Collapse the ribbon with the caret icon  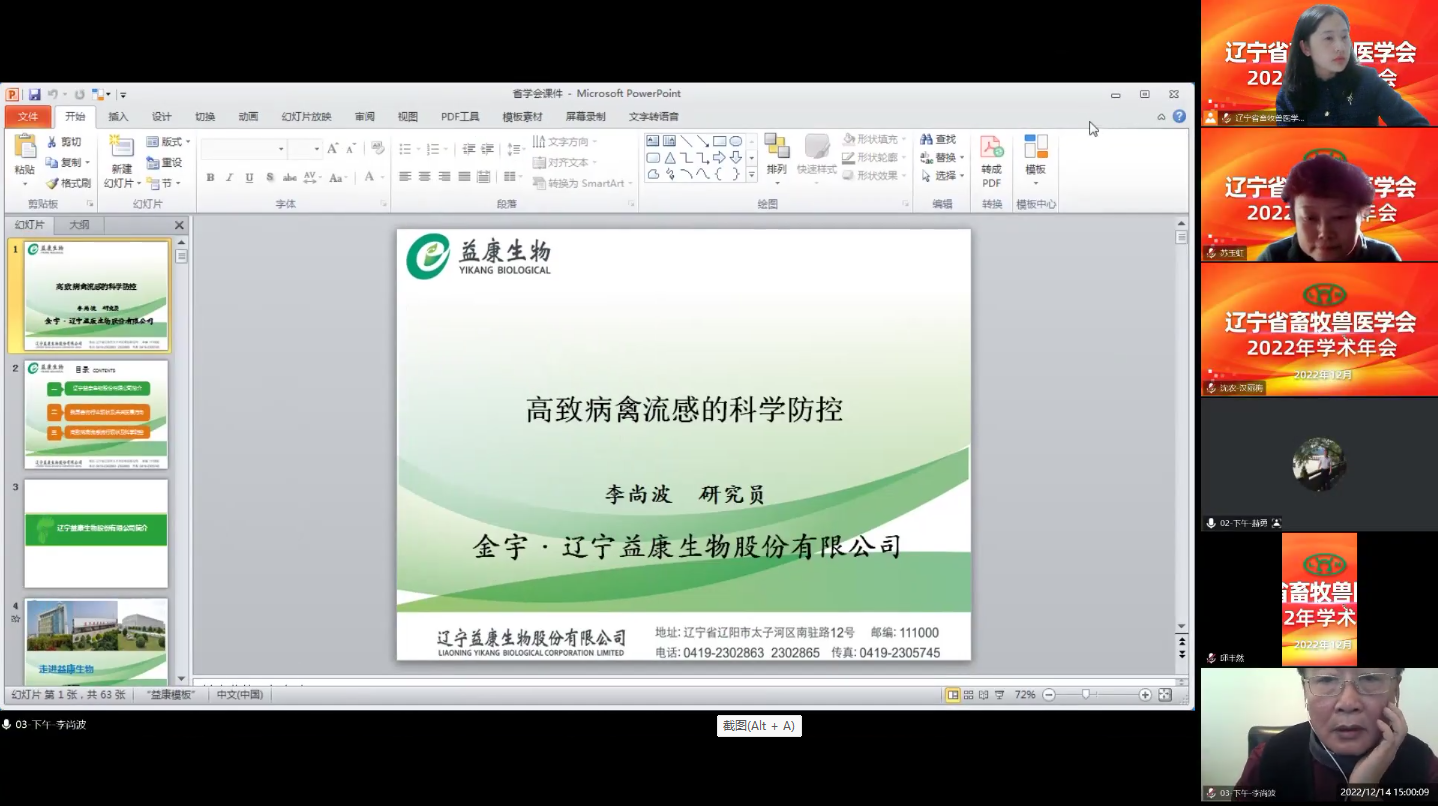pos(1161,117)
